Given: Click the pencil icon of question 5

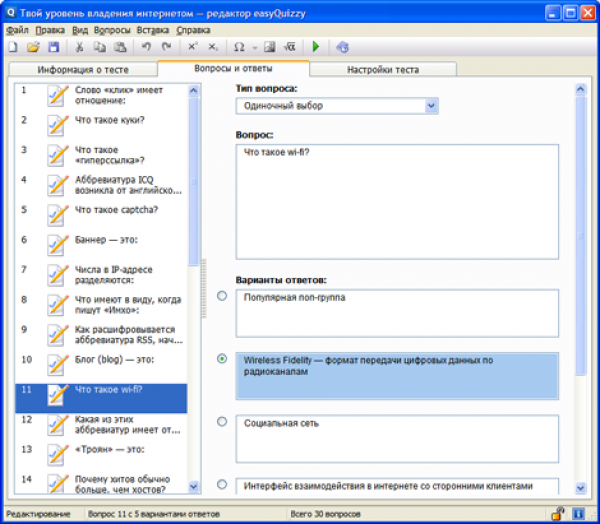Looking at the screenshot, I should pos(57,215).
